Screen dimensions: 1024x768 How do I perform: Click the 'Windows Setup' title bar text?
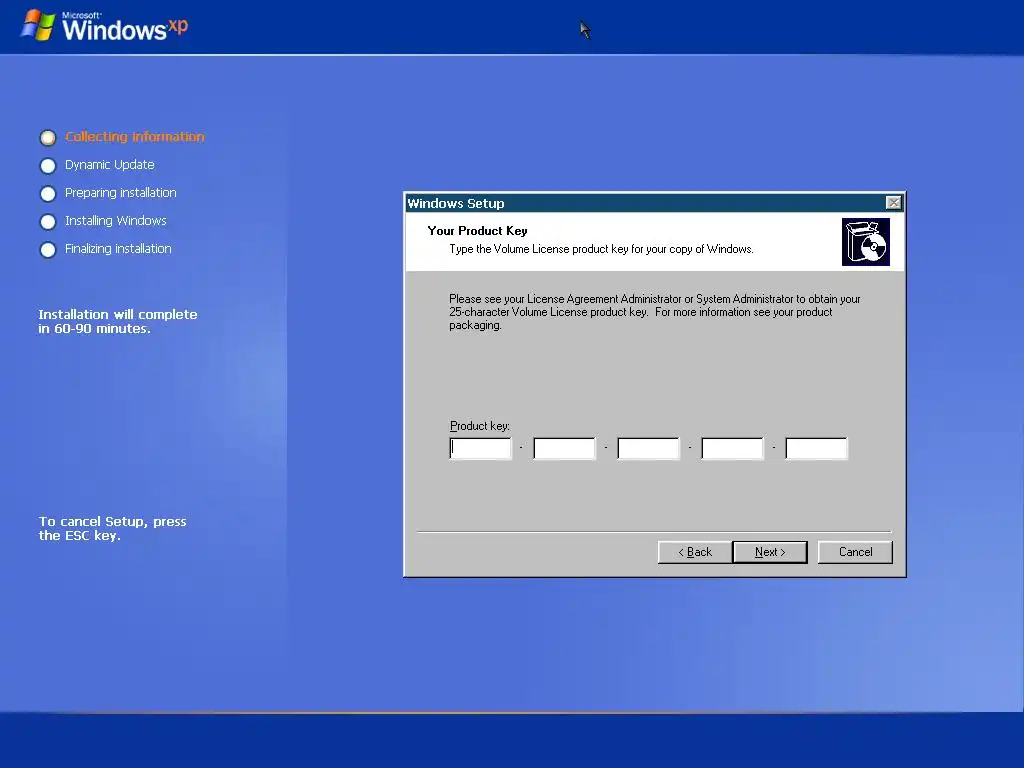[x=456, y=203]
